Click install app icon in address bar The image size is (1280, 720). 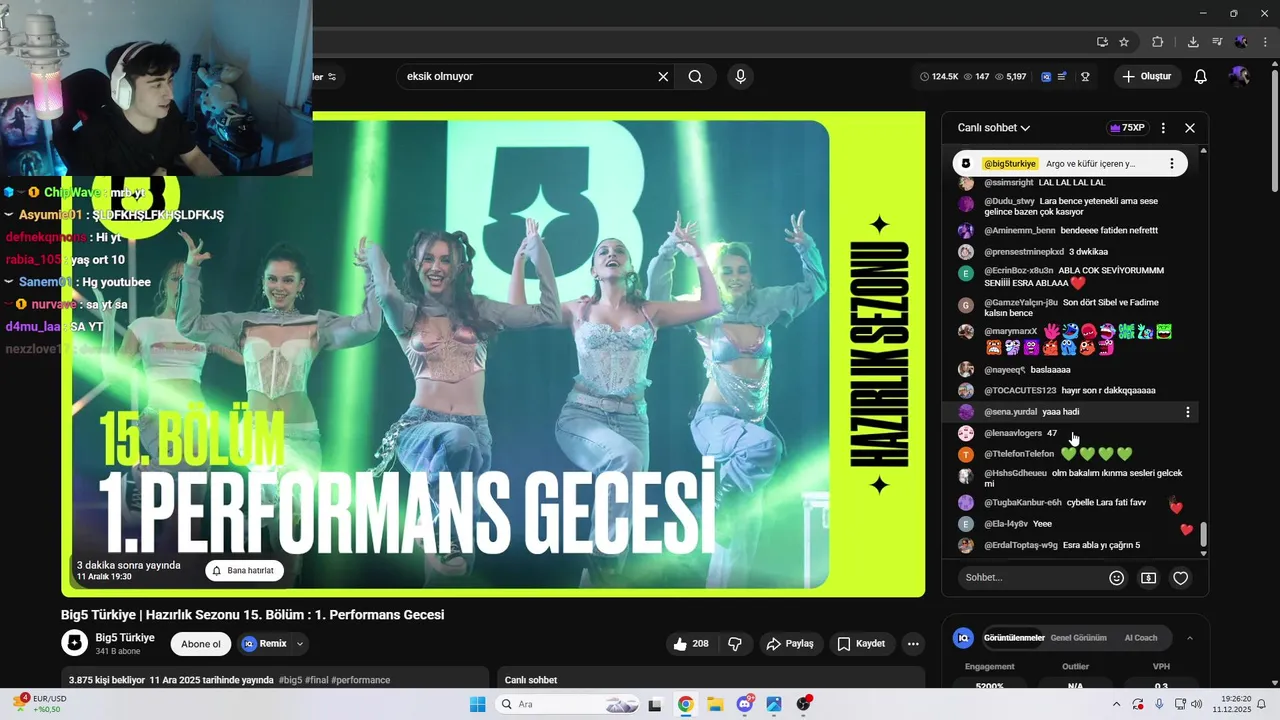(1102, 42)
